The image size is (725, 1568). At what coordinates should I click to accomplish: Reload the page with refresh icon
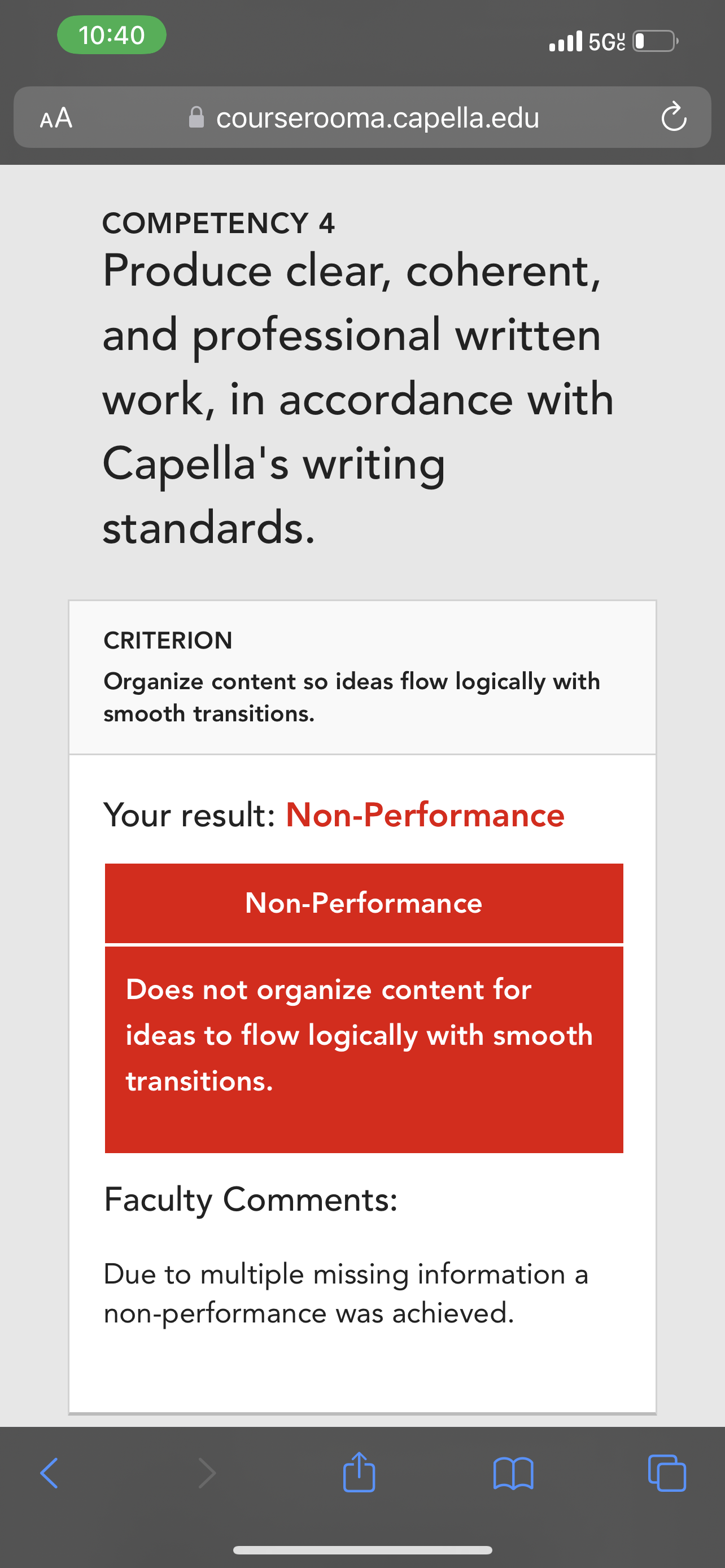tap(674, 117)
